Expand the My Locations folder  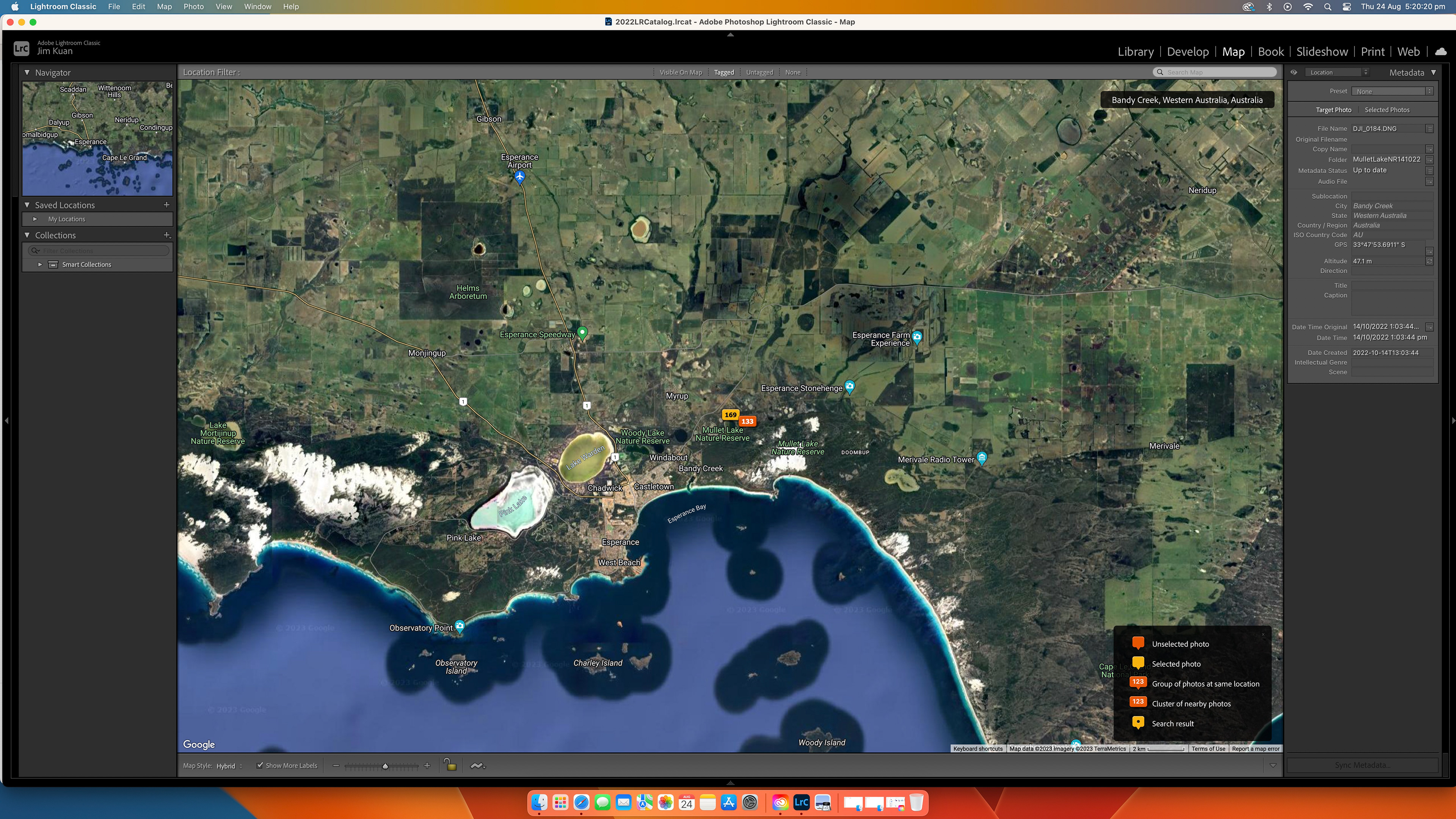pyautogui.click(x=35, y=219)
